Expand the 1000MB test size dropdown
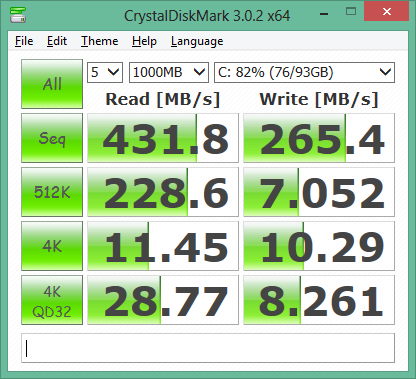 (x=169, y=72)
